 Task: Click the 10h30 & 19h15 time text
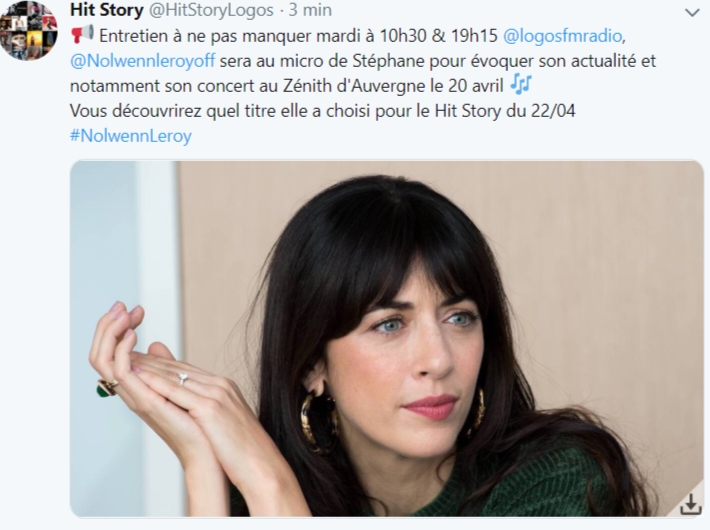tap(438, 36)
